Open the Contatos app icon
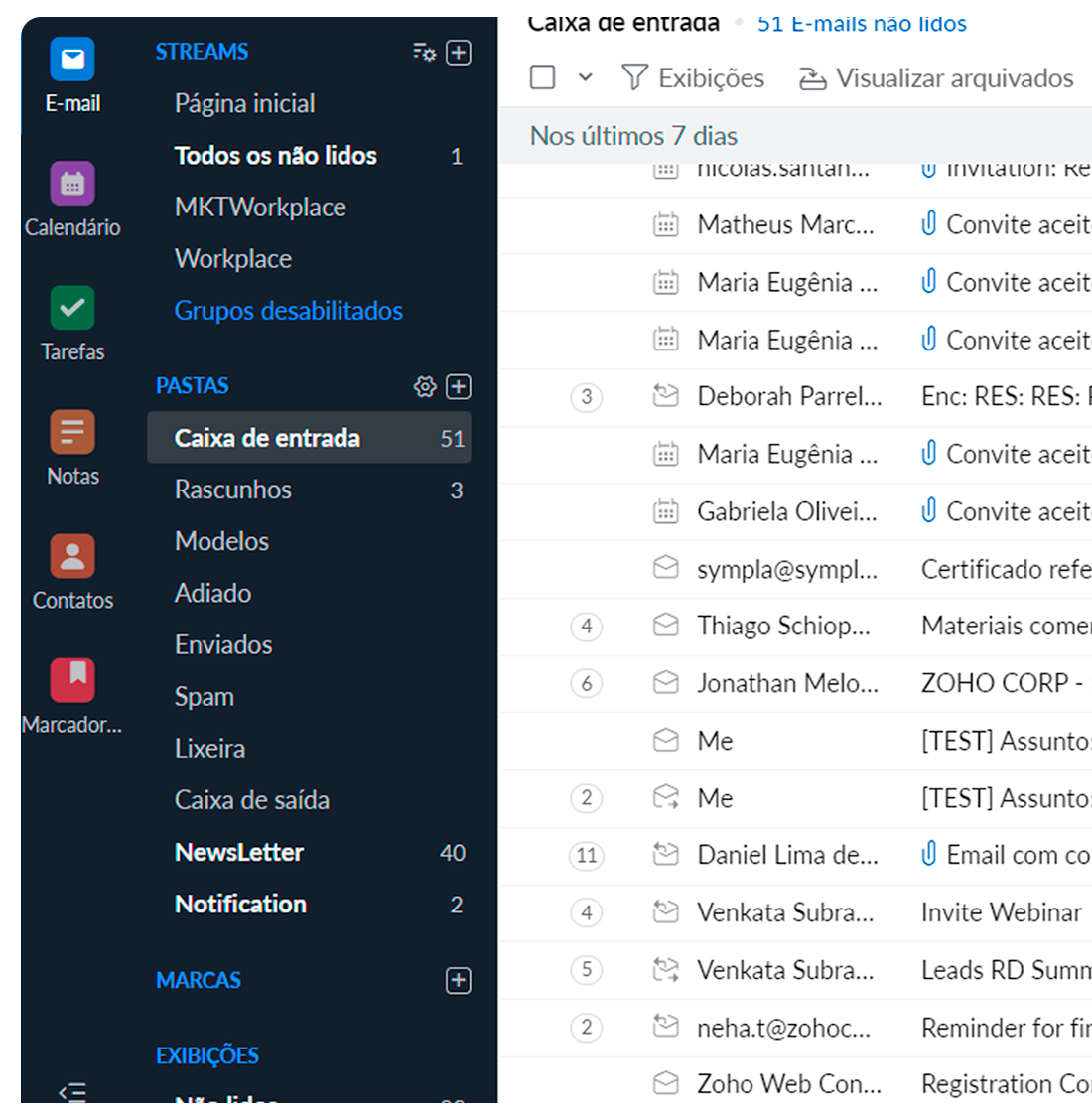Viewport: 1092px width, 1119px height. click(72, 557)
